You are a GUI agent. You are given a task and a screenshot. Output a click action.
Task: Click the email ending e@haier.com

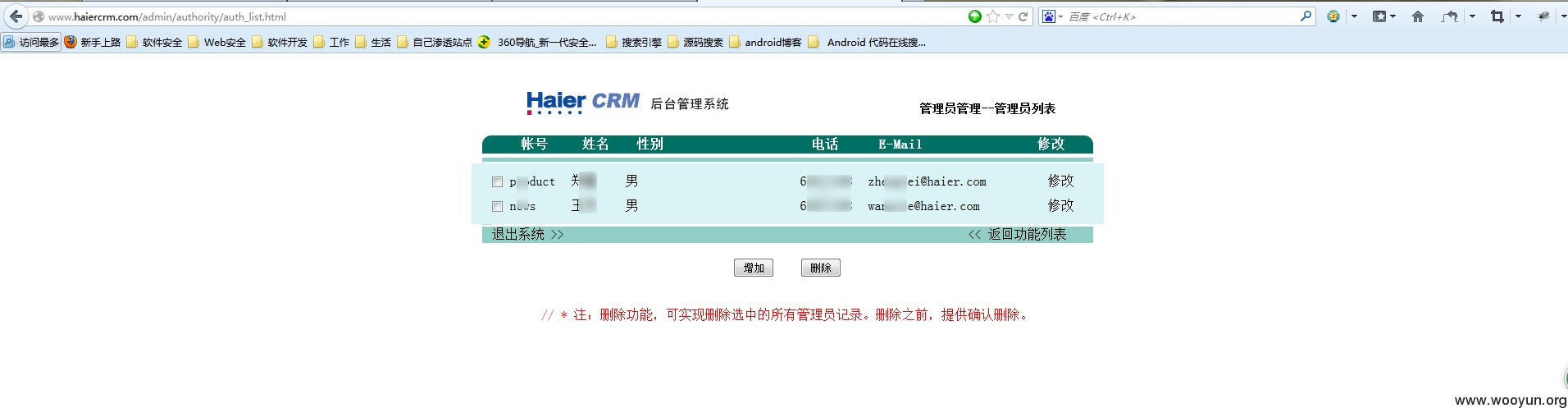click(923, 206)
